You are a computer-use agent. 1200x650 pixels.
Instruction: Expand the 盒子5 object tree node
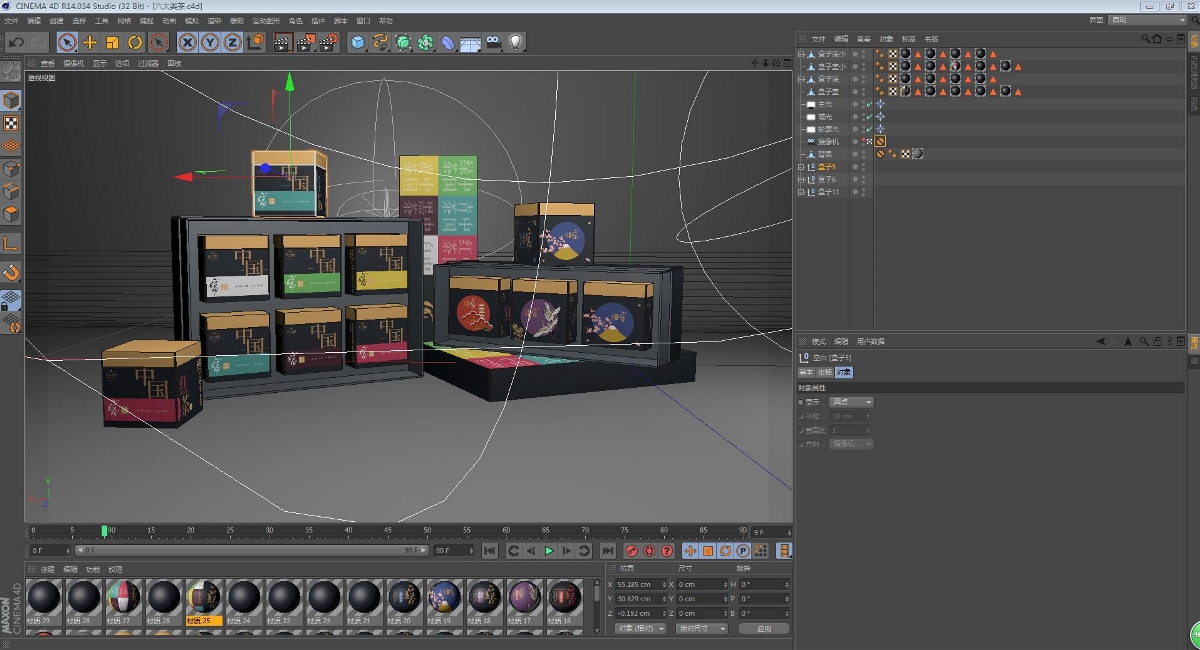[x=801, y=167]
